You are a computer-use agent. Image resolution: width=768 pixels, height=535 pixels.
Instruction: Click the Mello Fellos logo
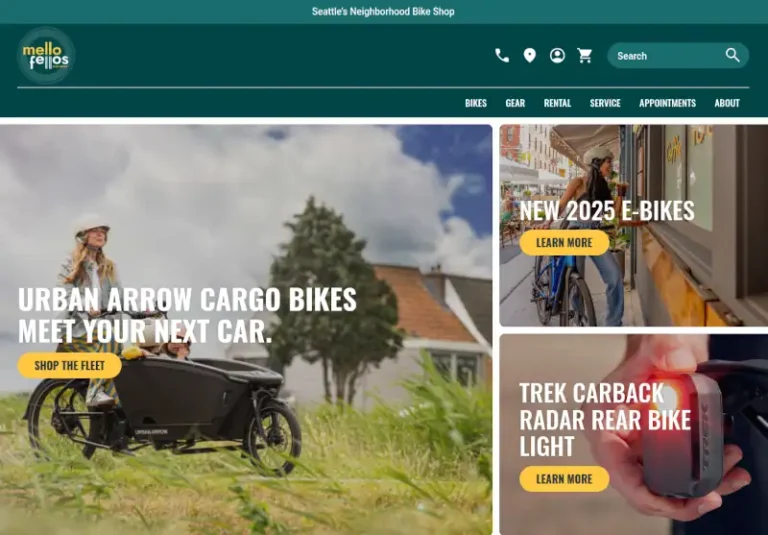(46, 56)
